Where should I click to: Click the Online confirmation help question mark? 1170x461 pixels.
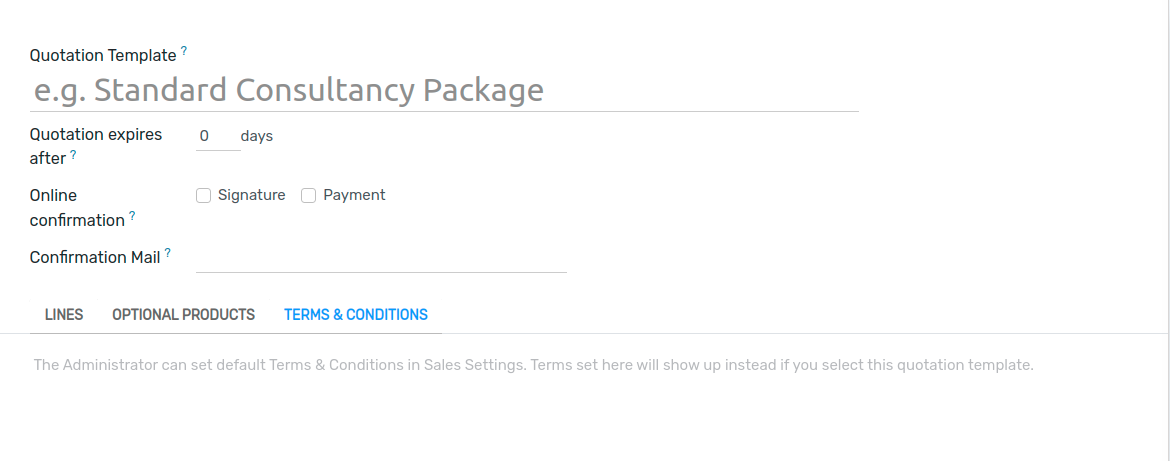pyautogui.click(x=132, y=215)
